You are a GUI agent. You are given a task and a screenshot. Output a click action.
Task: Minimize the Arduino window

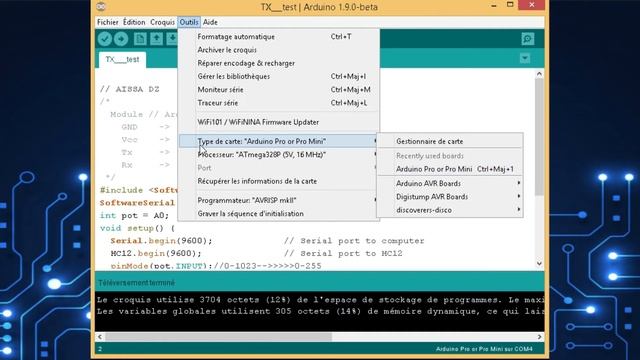pyautogui.click(x=494, y=5)
